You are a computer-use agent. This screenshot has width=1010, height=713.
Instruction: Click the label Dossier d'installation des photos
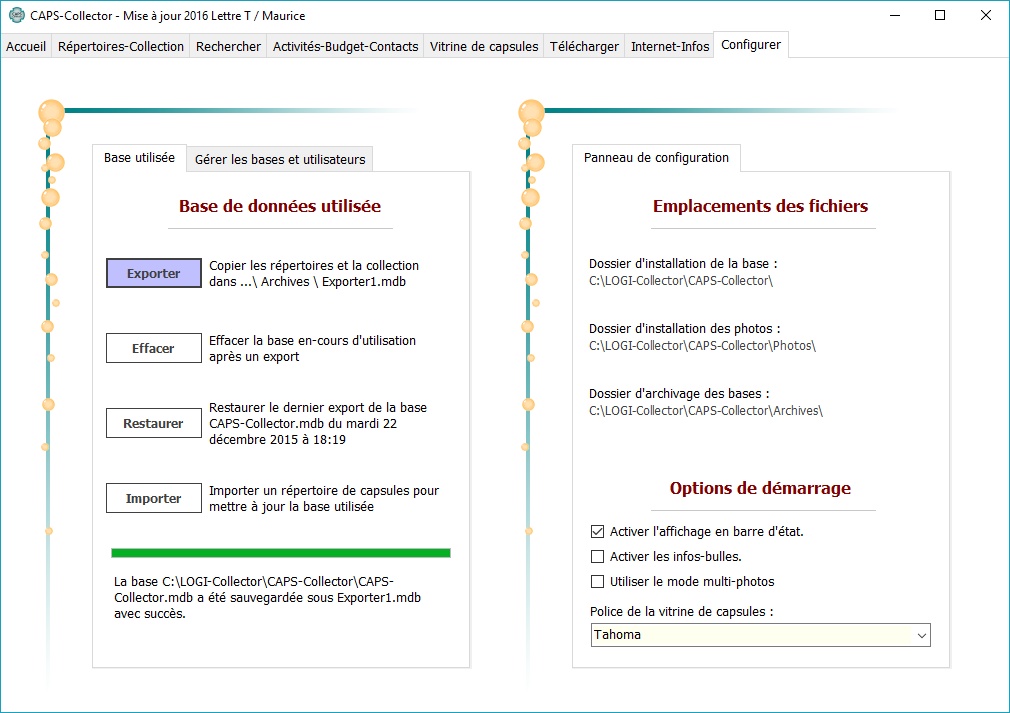point(685,329)
